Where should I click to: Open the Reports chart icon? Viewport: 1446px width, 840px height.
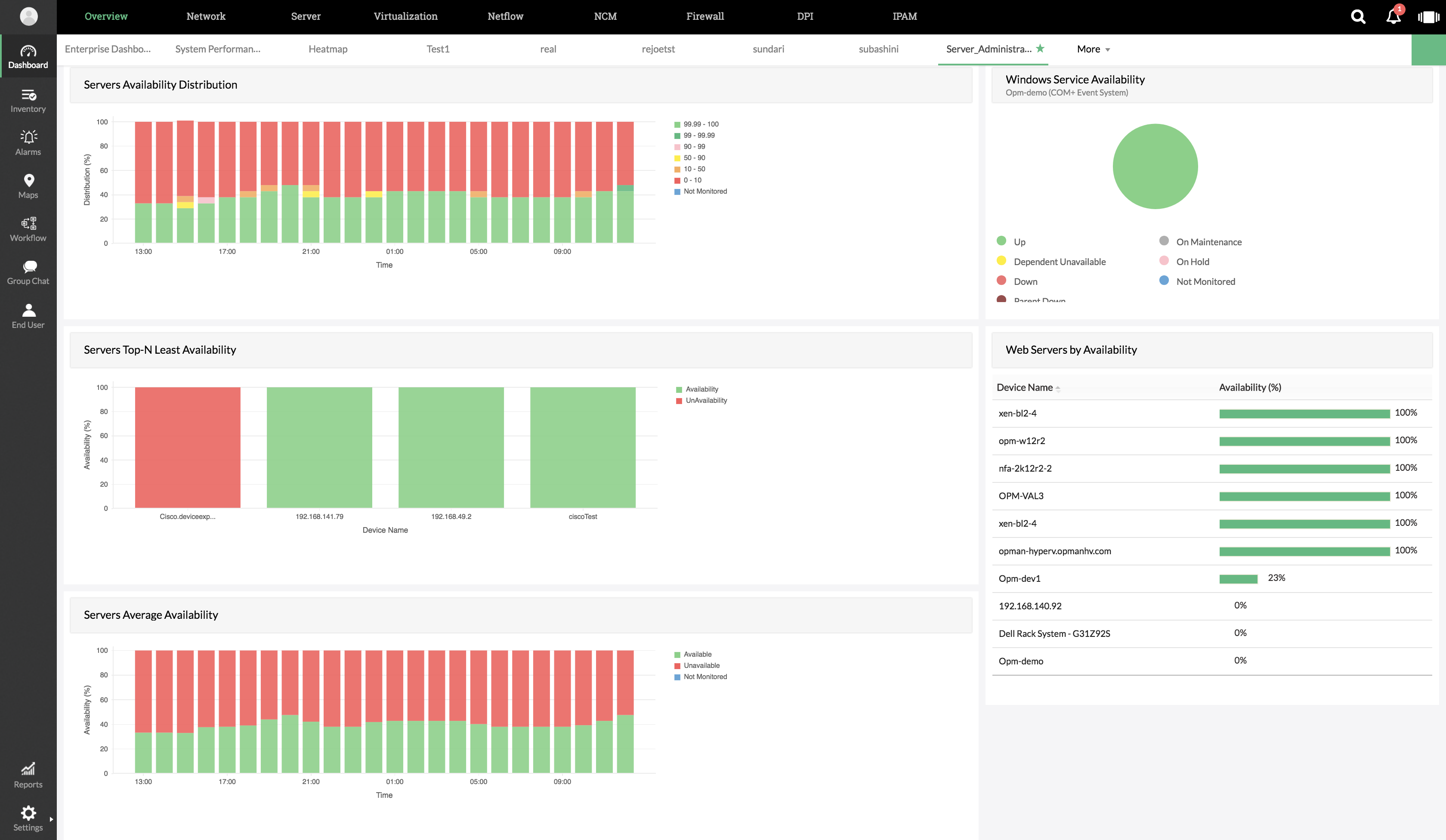point(28,769)
